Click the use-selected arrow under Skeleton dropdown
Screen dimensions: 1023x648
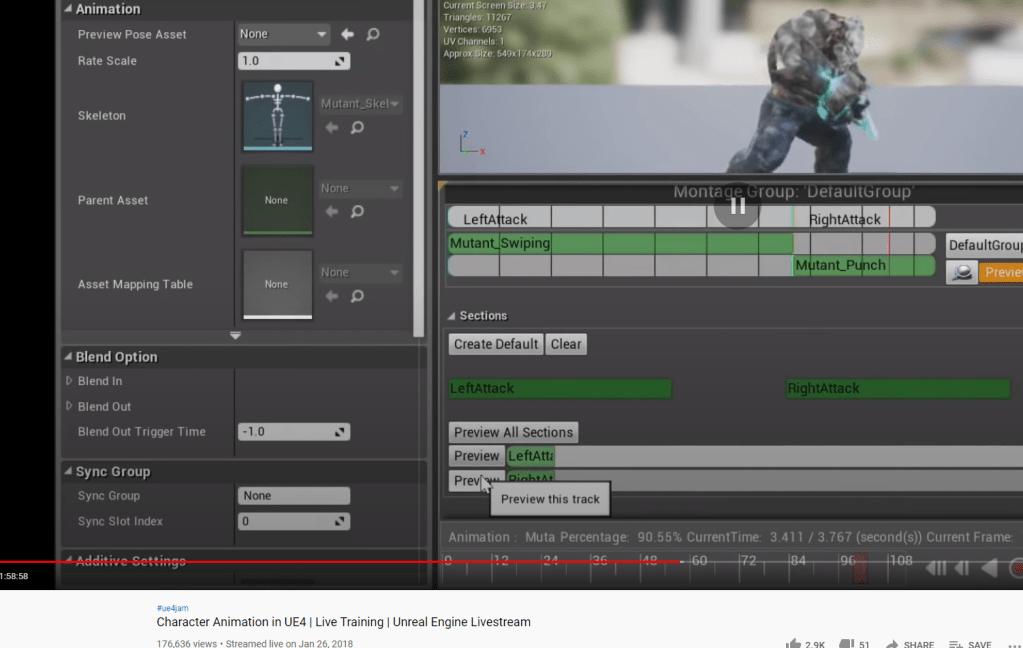point(332,128)
